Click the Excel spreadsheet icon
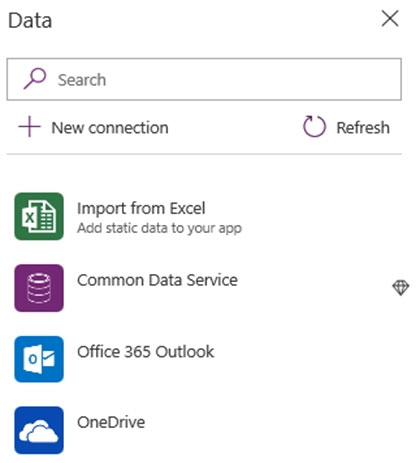 click(39, 216)
